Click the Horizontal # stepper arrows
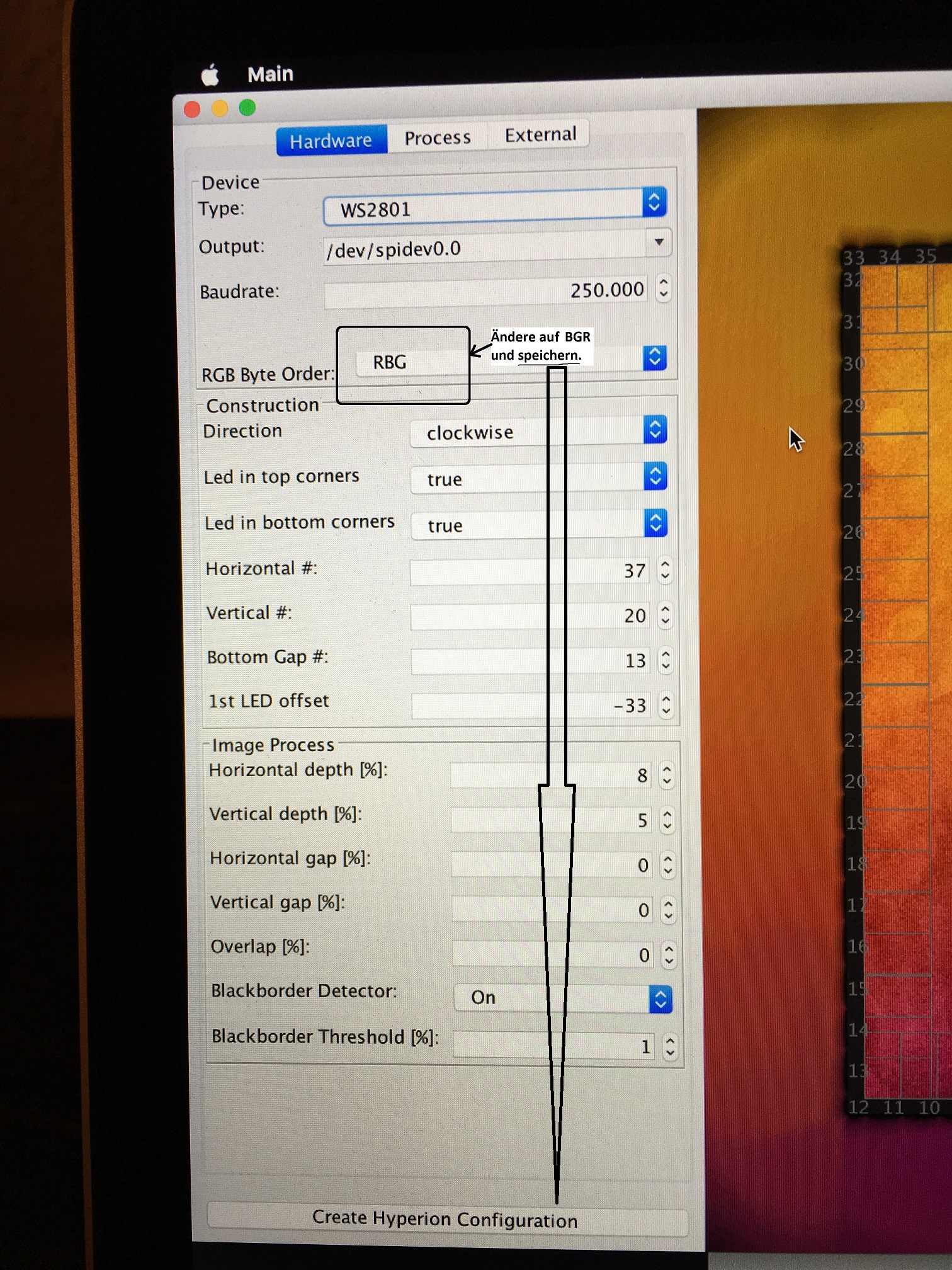 [665, 570]
